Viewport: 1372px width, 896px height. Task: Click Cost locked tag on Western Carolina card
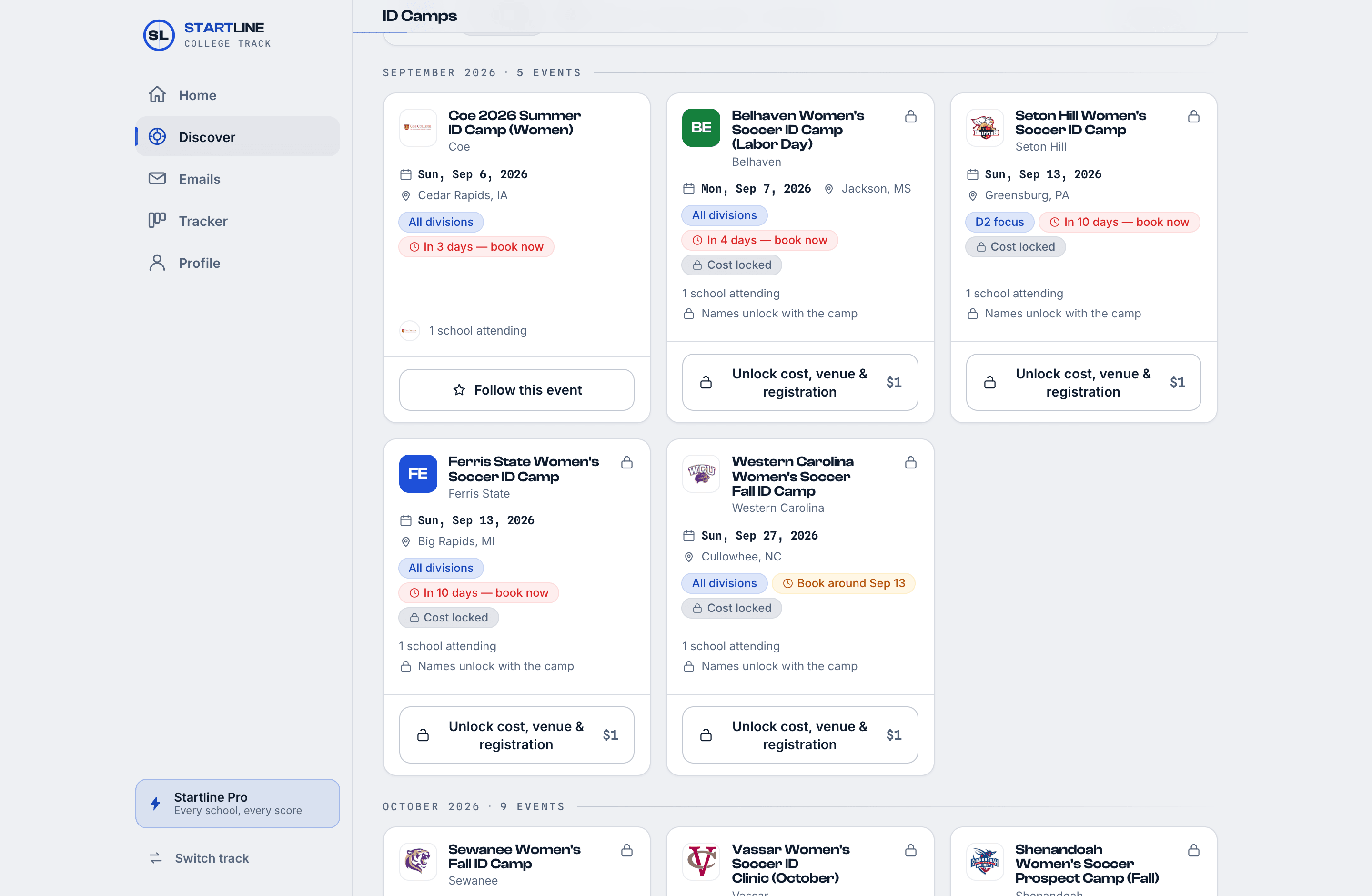[732, 608]
